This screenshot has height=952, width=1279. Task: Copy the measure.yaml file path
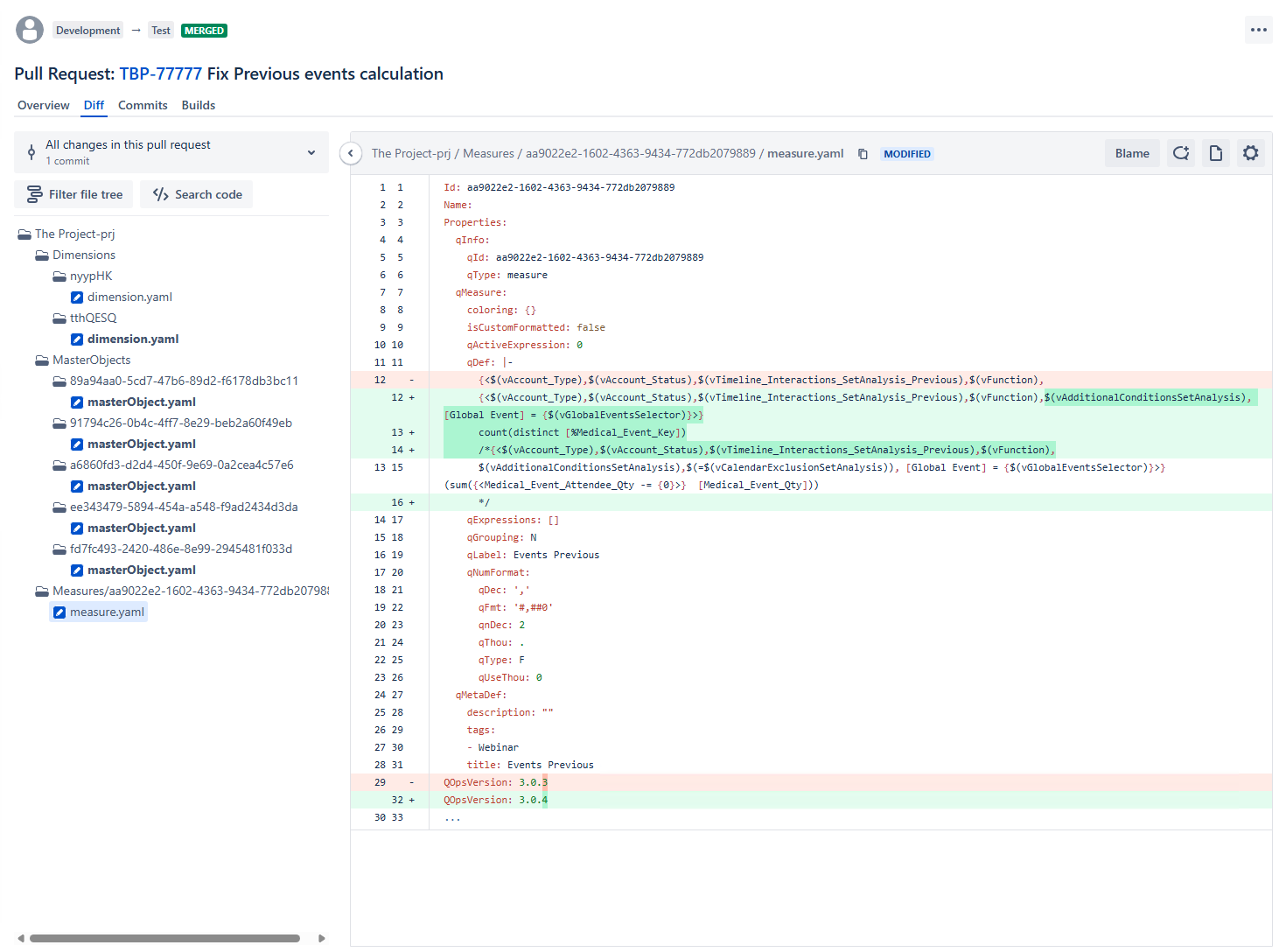(x=863, y=154)
